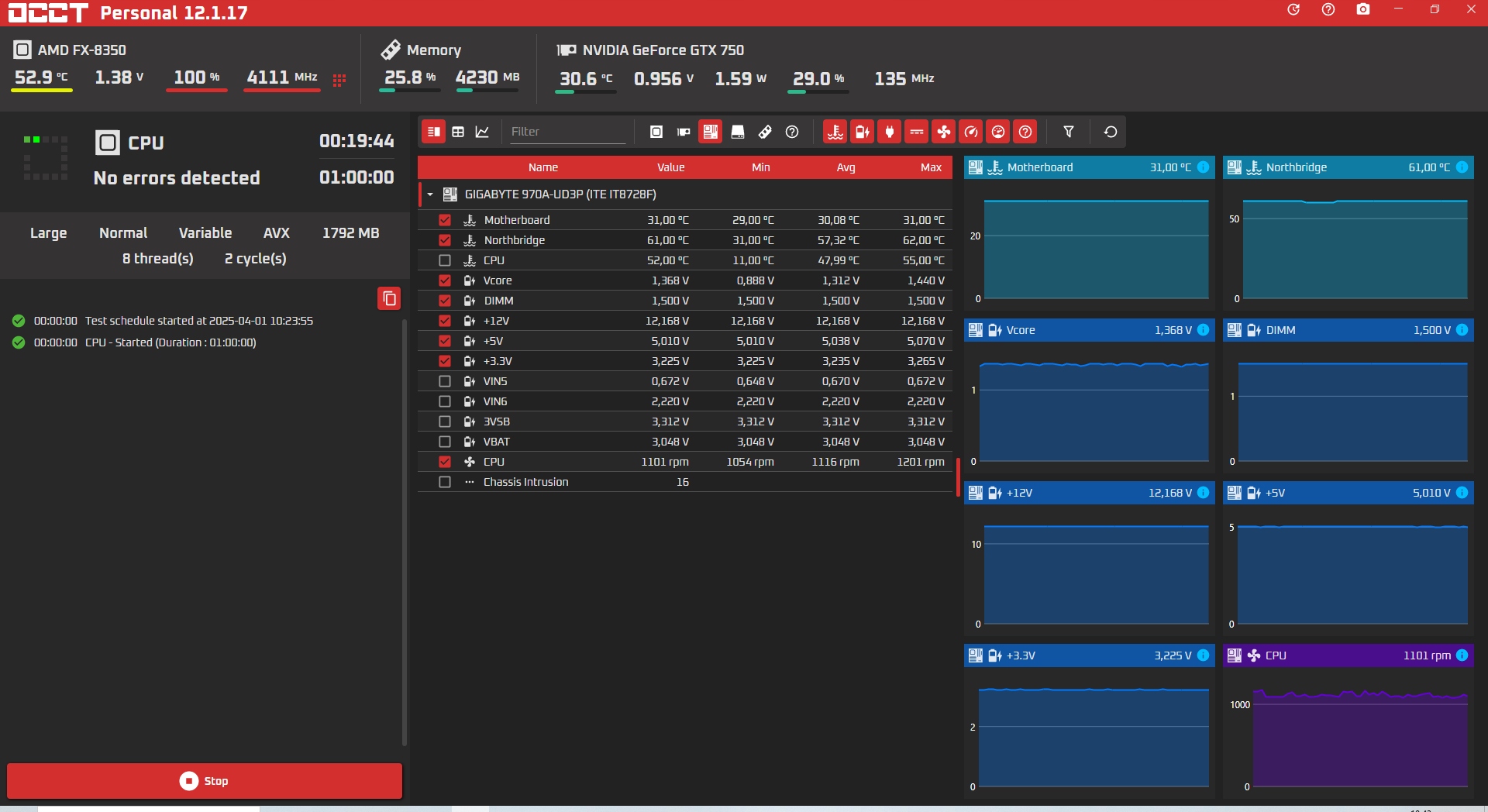Uncheck the CPU fan rpm sensor
1488x812 pixels.
[x=445, y=462]
